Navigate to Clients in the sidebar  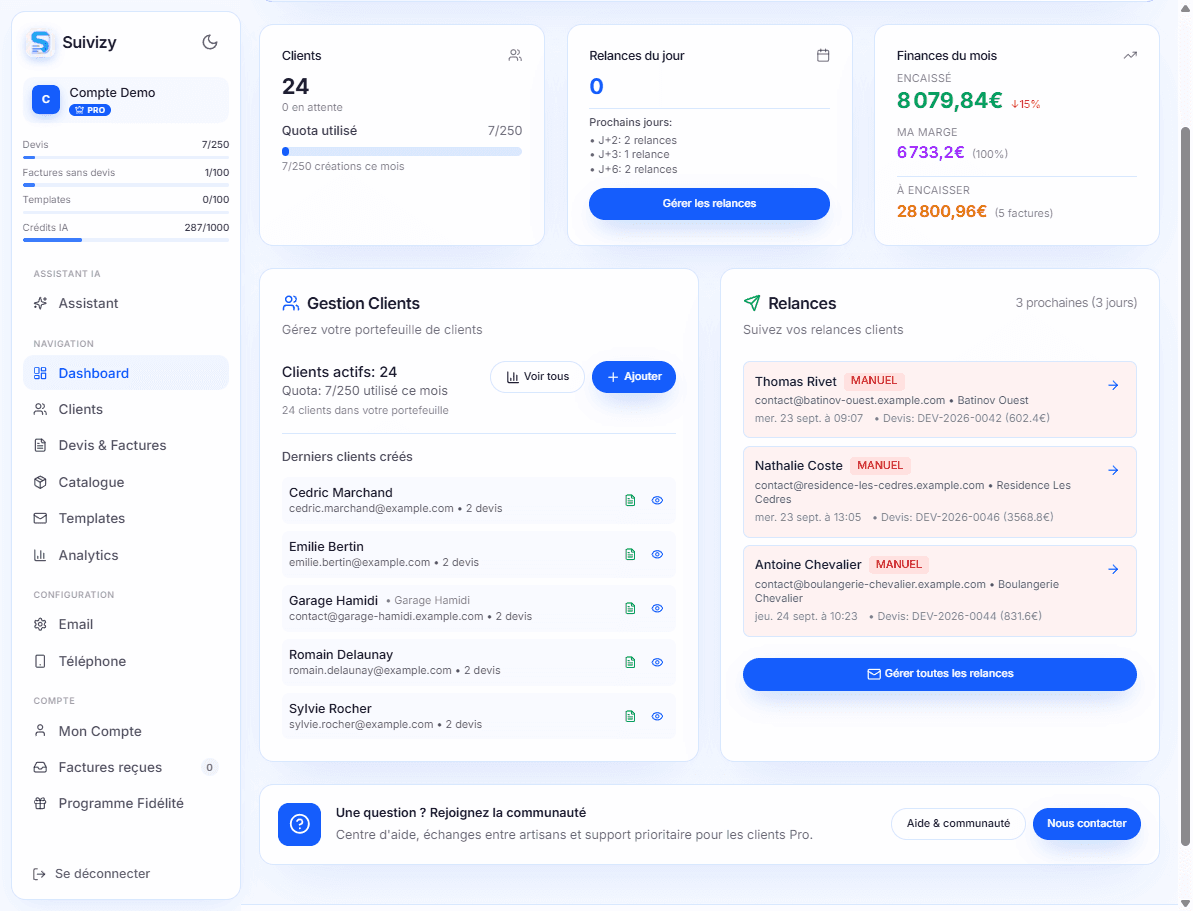coord(126,409)
